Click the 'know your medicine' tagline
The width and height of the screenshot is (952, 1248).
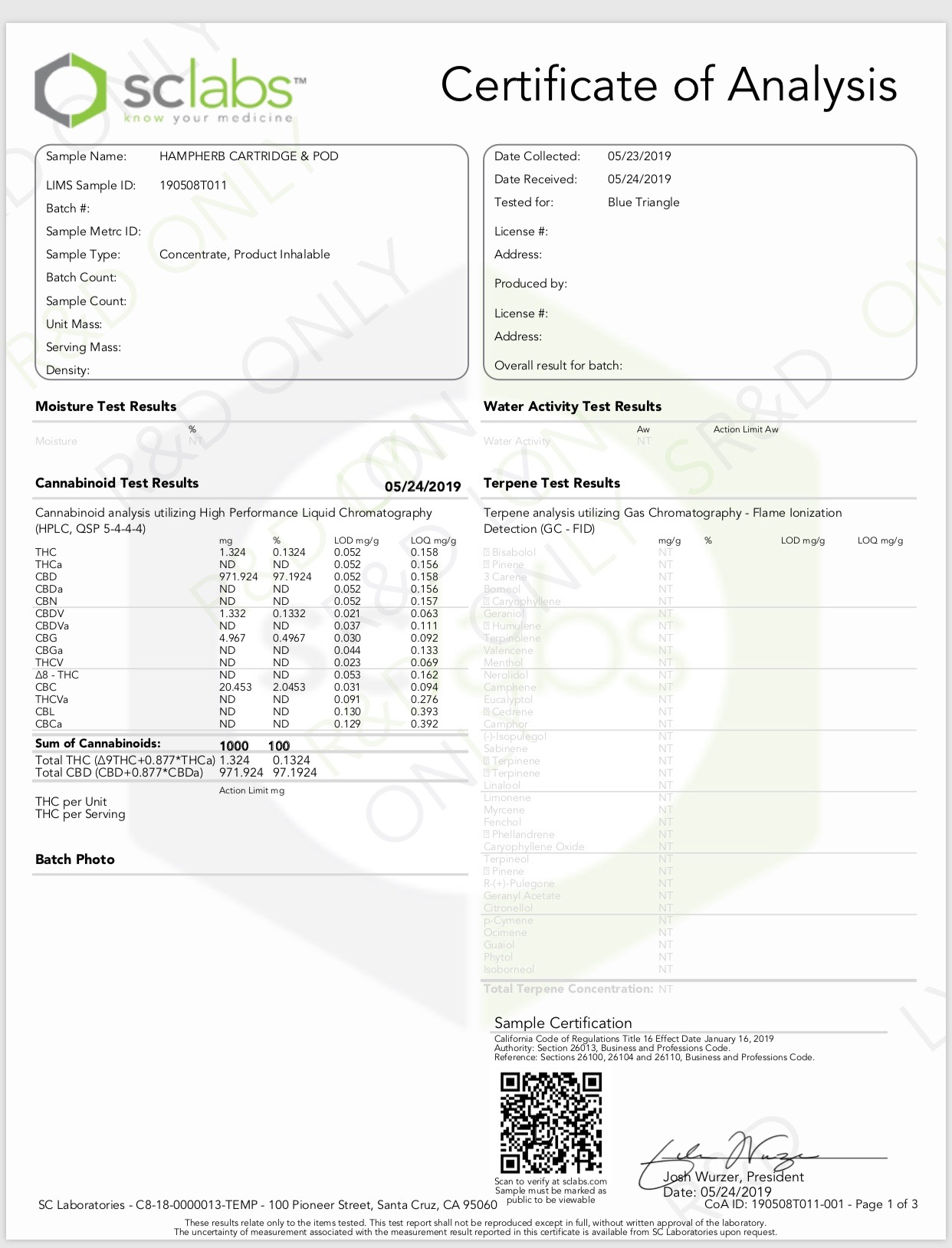tap(208, 118)
